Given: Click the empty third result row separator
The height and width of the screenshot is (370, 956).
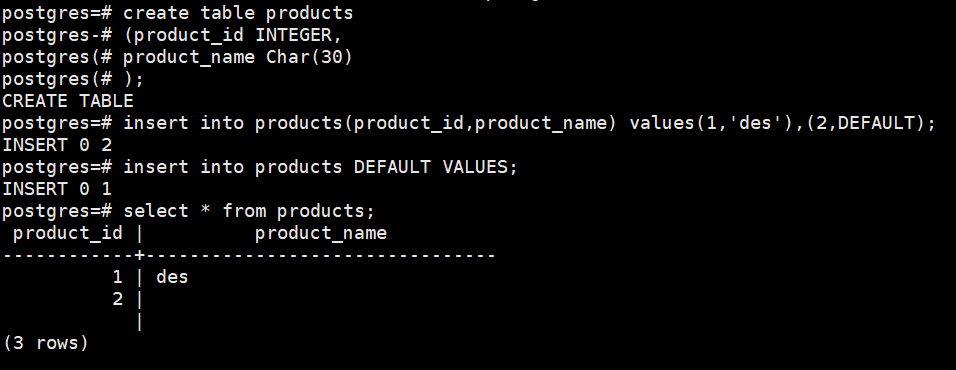Looking at the screenshot, I should (x=140, y=321).
